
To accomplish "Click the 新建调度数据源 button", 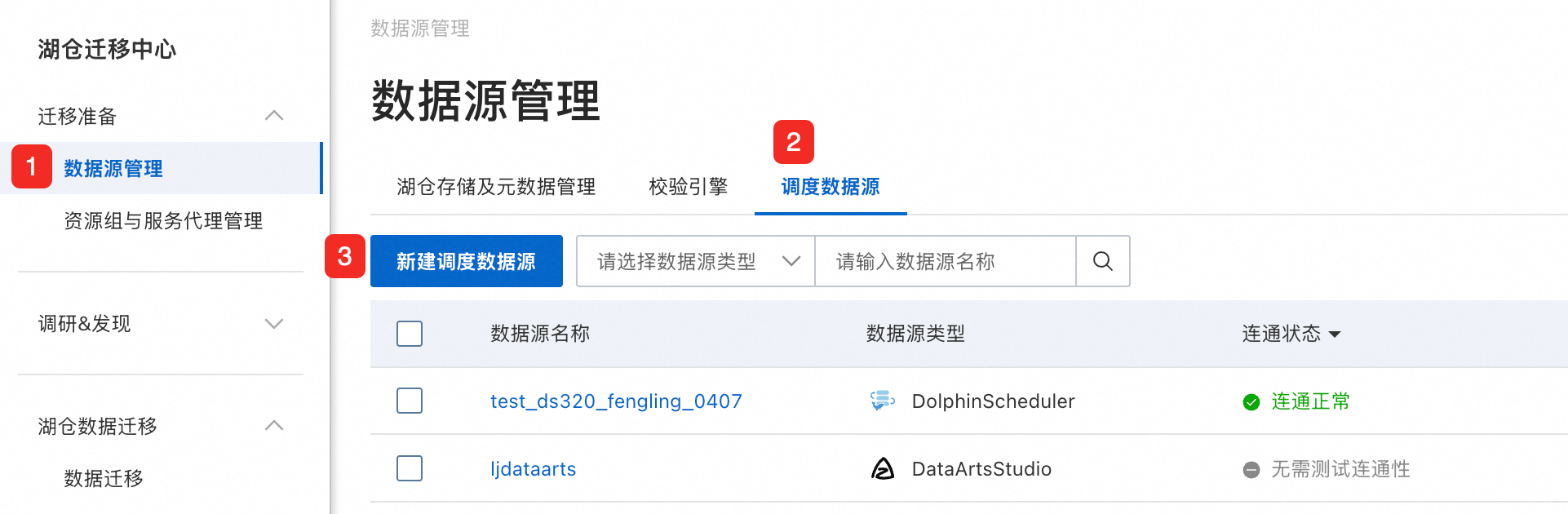I will coord(467,261).
